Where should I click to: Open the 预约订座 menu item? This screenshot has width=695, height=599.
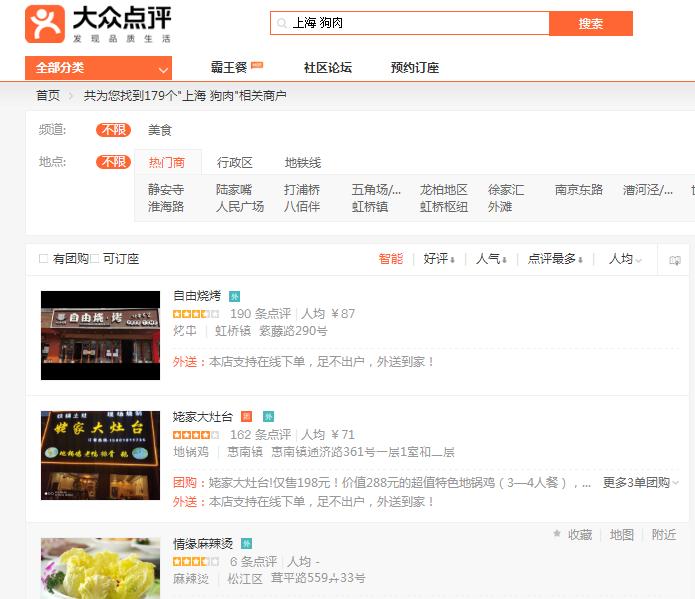tap(415, 67)
